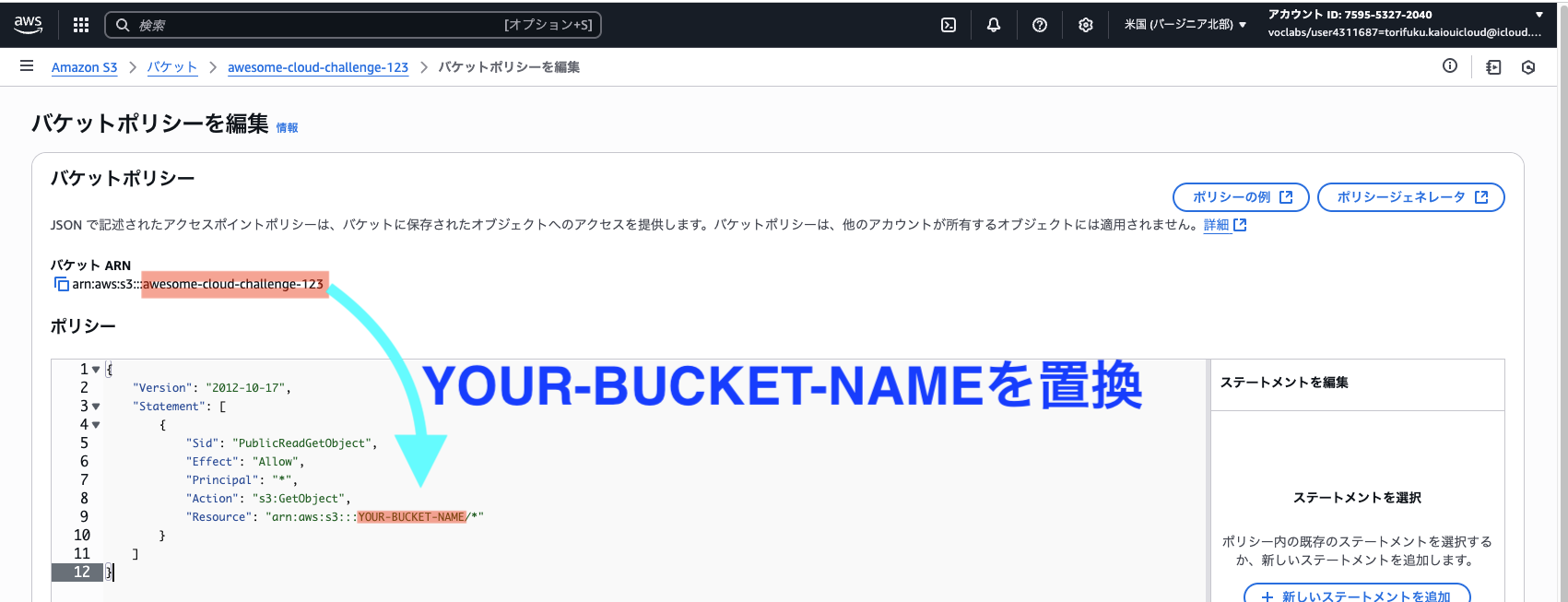Expand the US N. Virginia region dropdown
Screen dimensions: 1568x602
(x=1185, y=25)
